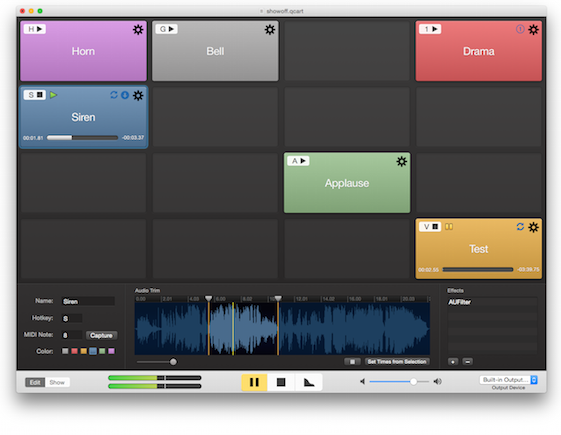The image size is (561, 435).
Task: Add a new effect with plus button
Action: click(453, 362)
